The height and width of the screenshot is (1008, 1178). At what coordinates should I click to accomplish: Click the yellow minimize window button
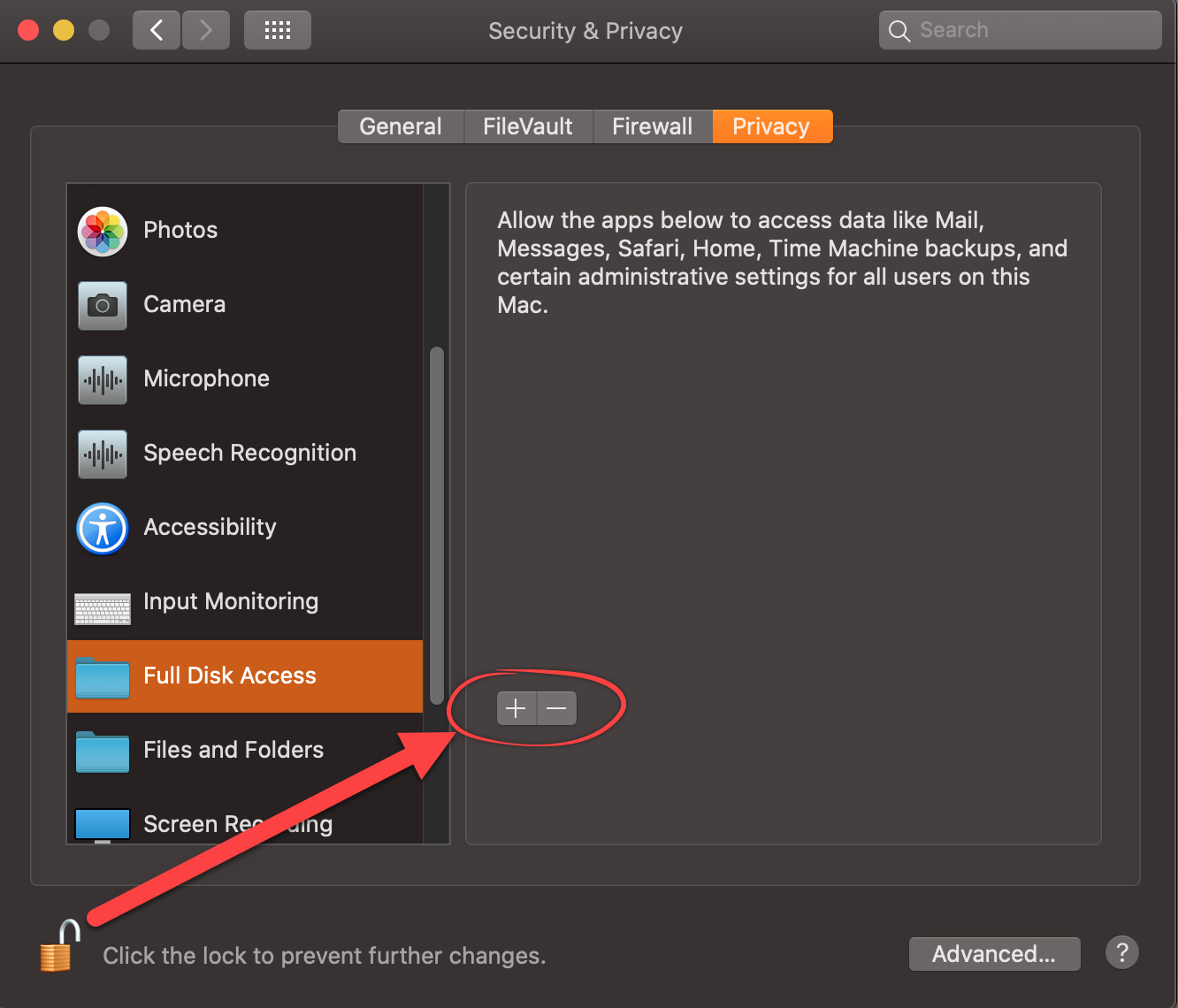[64, 30]
